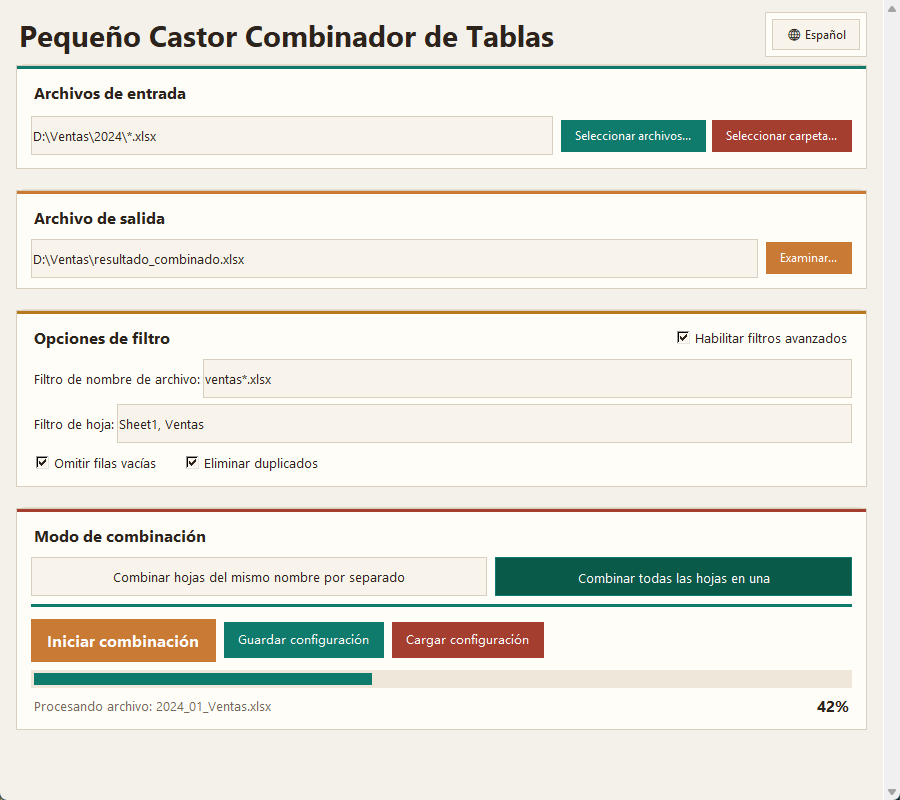
Task: Click the Archivos de entrada heading
Action: click(x=110, y=94)
